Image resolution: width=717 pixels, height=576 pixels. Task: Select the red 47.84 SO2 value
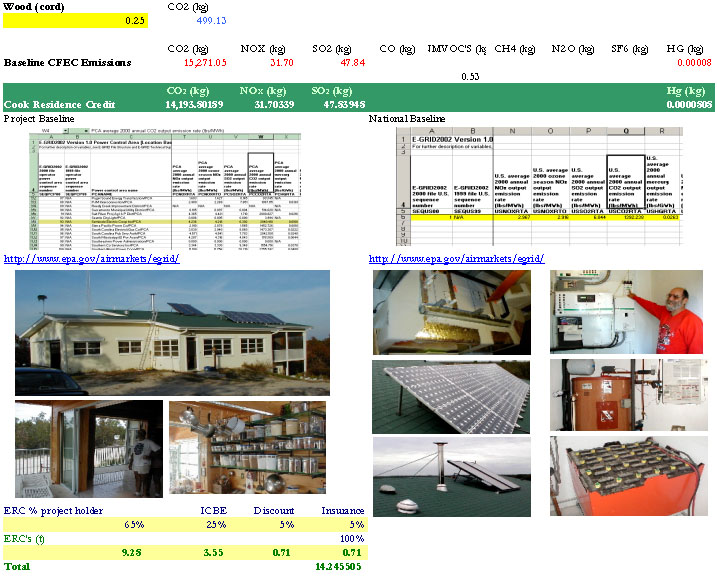[353, 63]
